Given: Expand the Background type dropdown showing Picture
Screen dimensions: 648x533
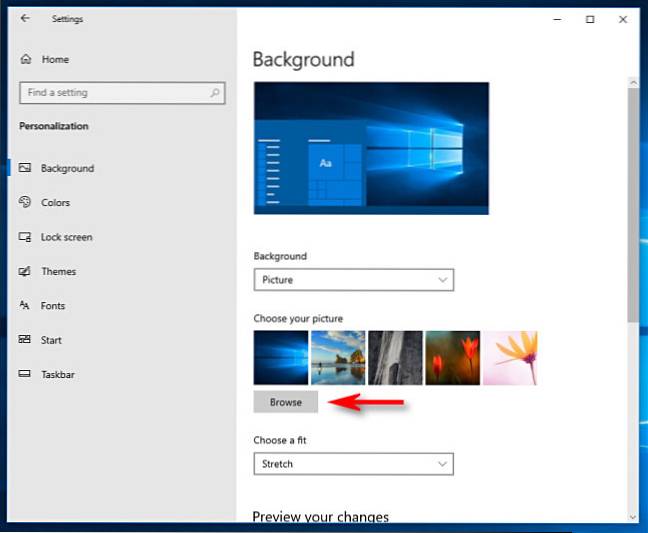Looking at the screenshot, I should [353, 280].
